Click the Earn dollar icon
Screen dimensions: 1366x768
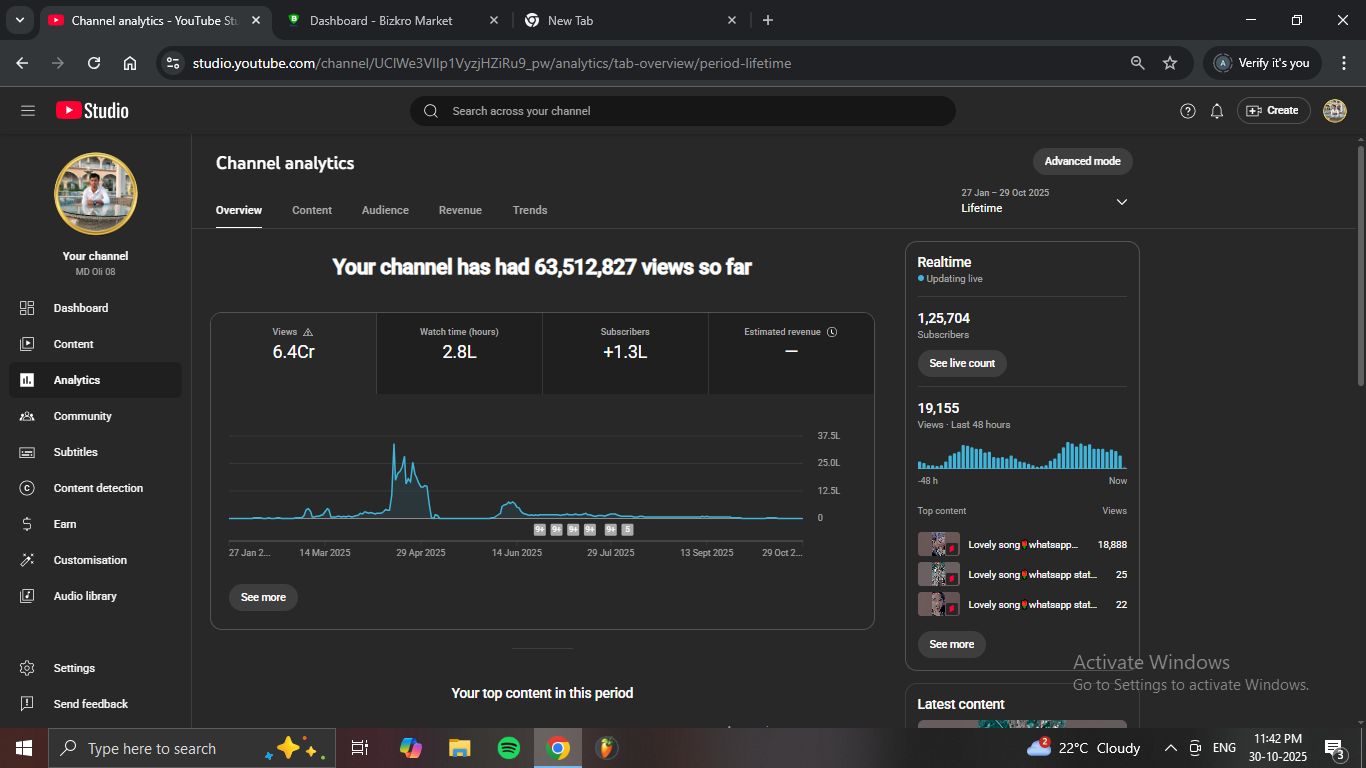click(27, 524)
